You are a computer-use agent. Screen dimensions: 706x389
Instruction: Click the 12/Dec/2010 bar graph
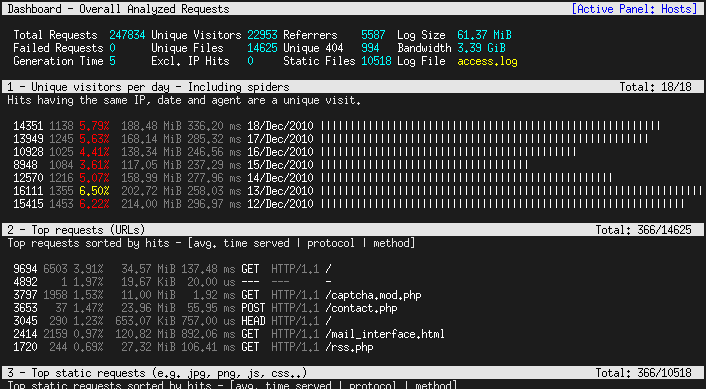502,204
